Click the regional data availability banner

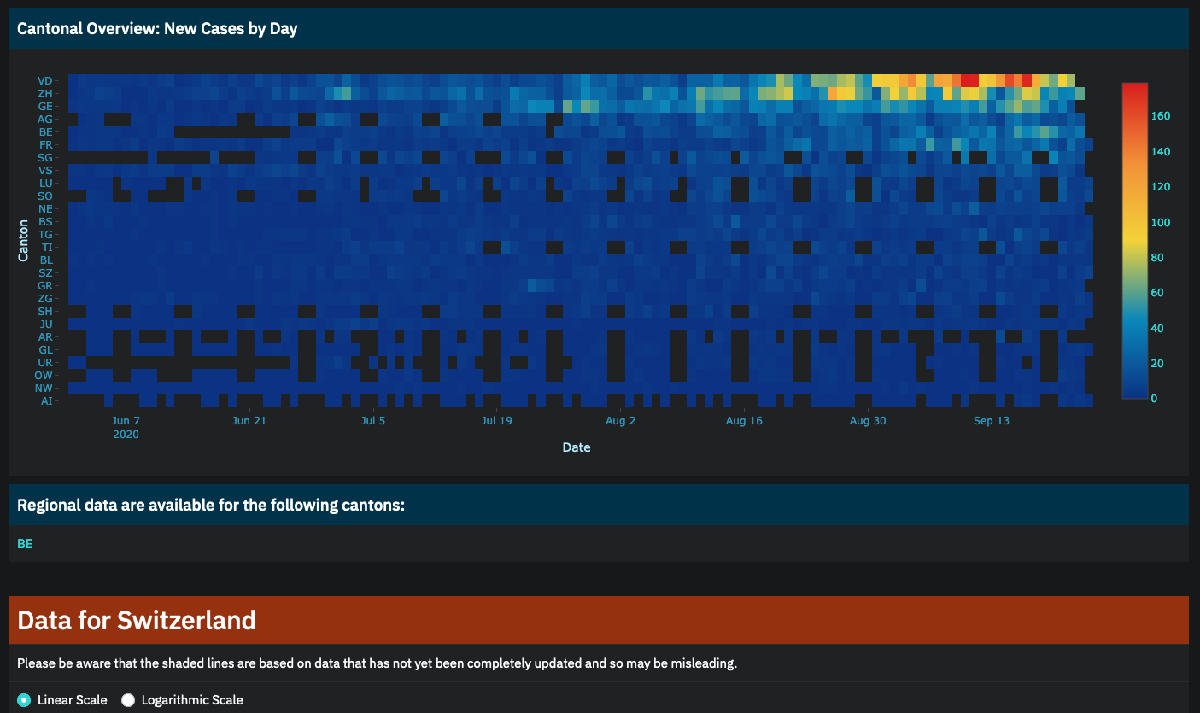(x=211, y=505)
